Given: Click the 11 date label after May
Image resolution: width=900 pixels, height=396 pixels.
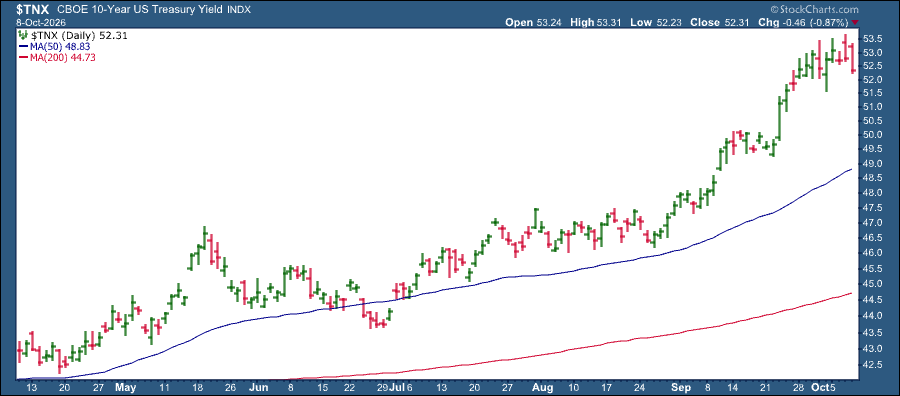Looking at the screenshot, I should [x=165, y=387].
